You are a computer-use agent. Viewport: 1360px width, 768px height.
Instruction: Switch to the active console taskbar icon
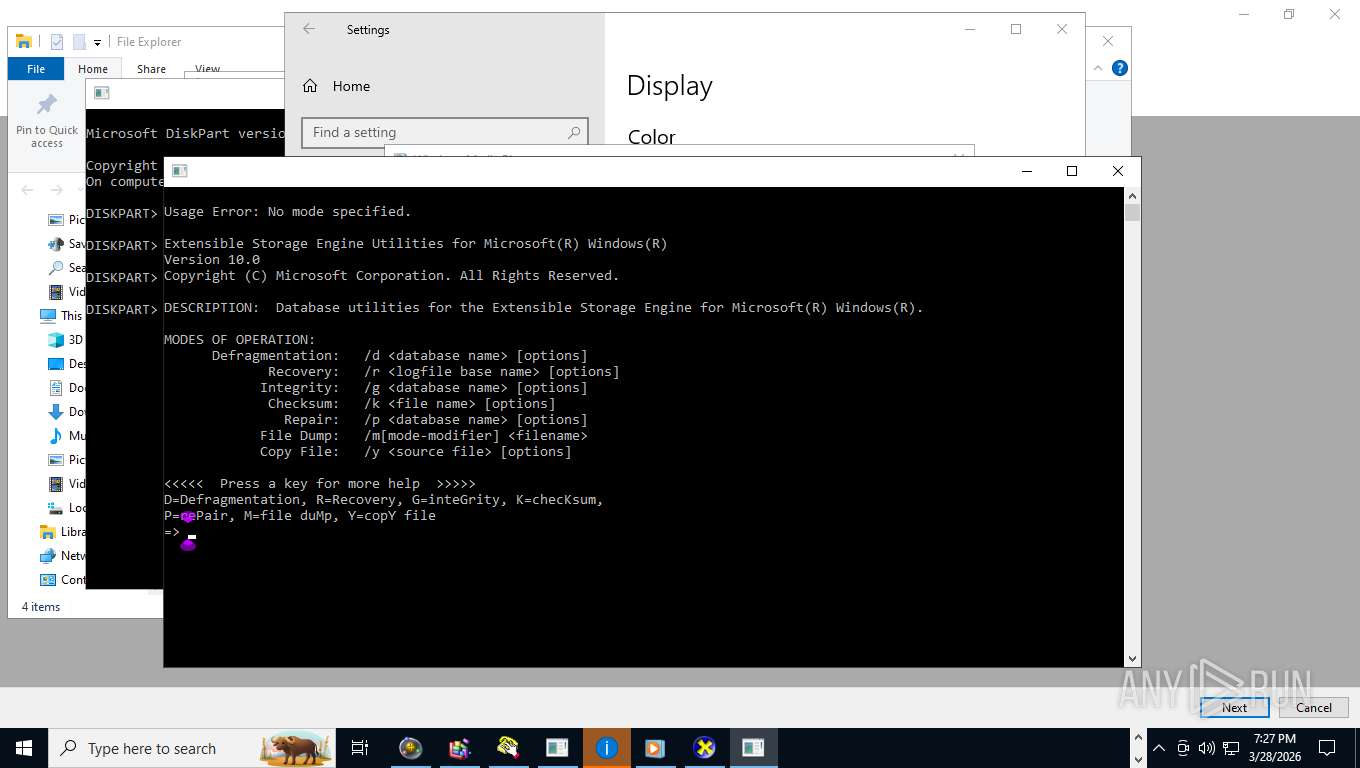(x=753, y=748)
